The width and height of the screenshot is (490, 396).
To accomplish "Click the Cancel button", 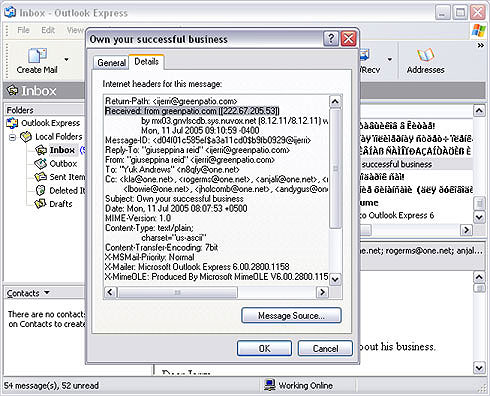I will 325,348.
